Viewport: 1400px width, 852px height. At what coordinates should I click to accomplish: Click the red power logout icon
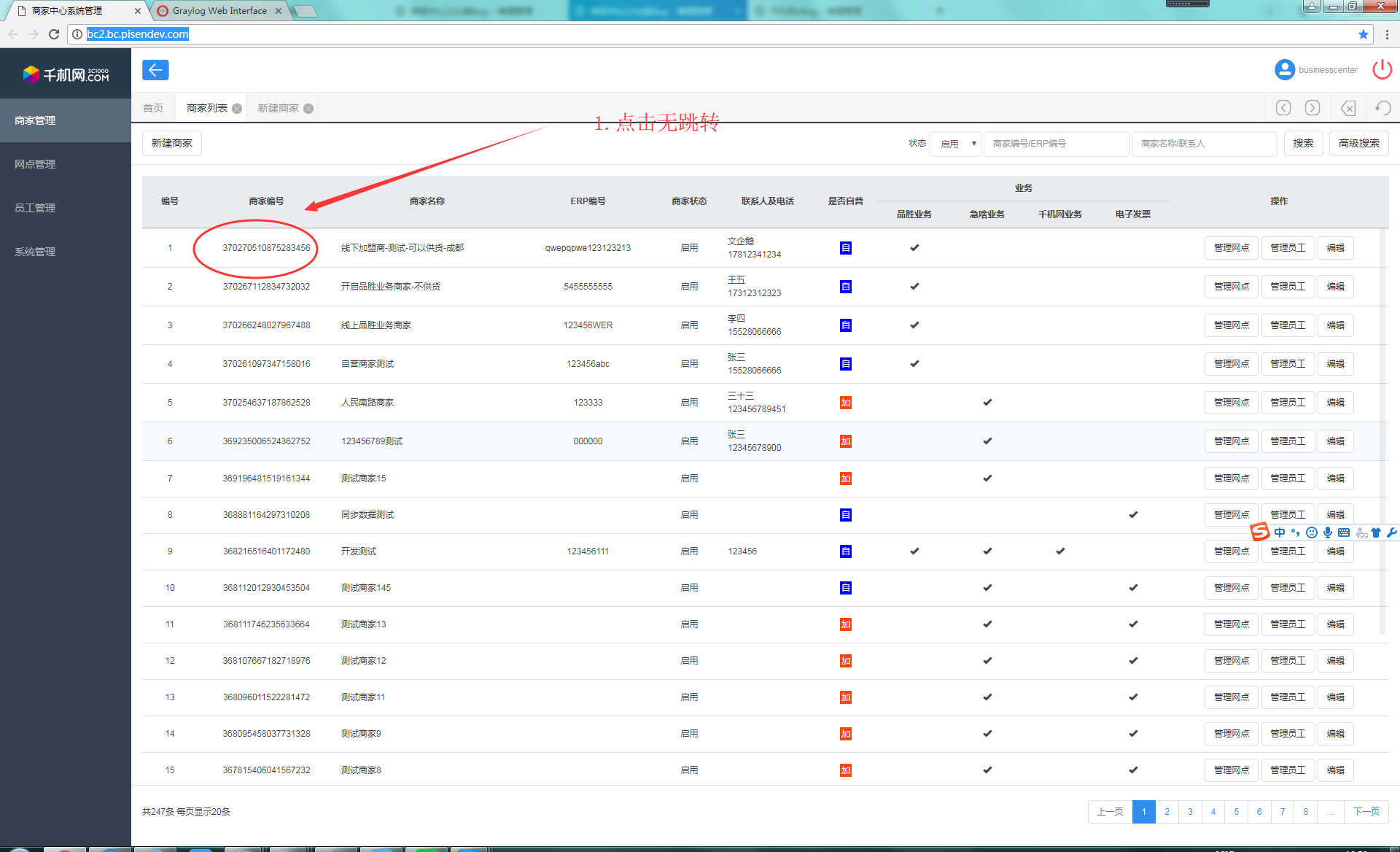tap(1382, 70)
